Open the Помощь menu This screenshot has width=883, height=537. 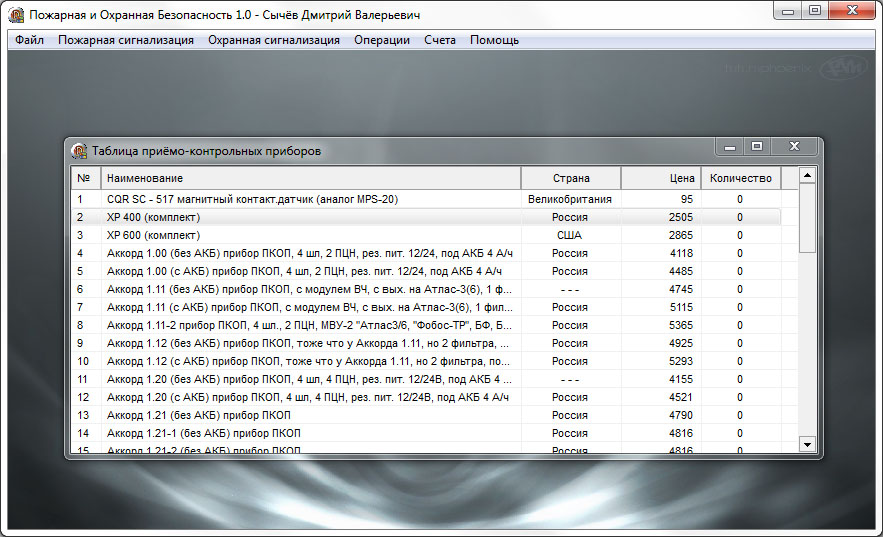(494, 40)
